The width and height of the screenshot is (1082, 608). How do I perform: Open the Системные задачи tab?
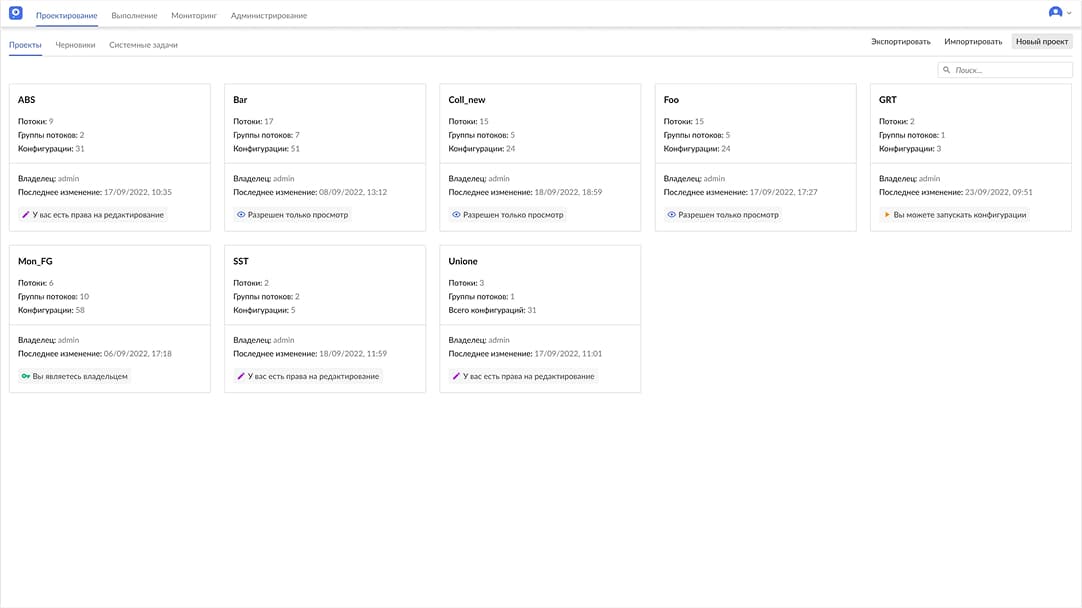[x=142, y=44]
